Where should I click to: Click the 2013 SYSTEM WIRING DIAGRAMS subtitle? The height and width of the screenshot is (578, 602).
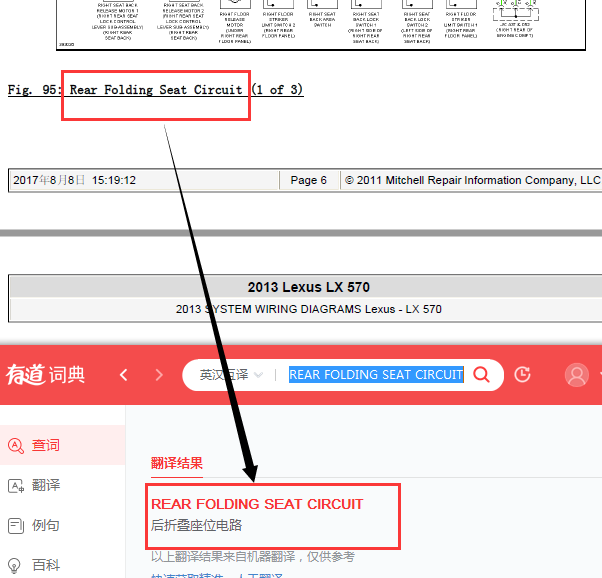coord(308,309)
